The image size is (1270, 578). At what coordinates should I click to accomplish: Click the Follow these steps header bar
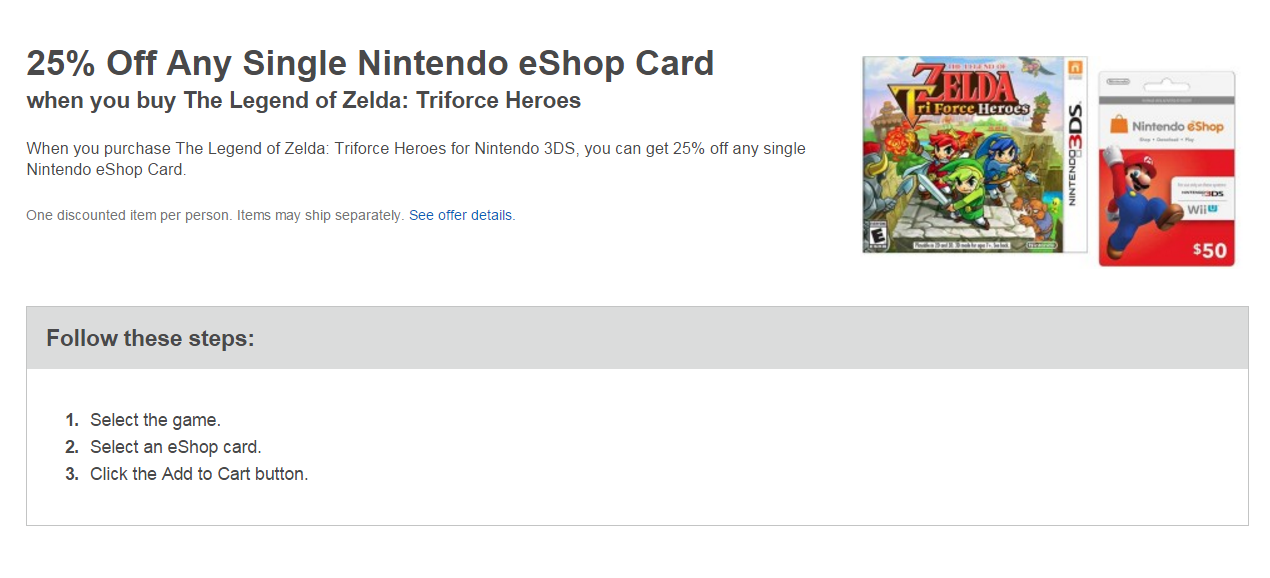click(637, 338)
